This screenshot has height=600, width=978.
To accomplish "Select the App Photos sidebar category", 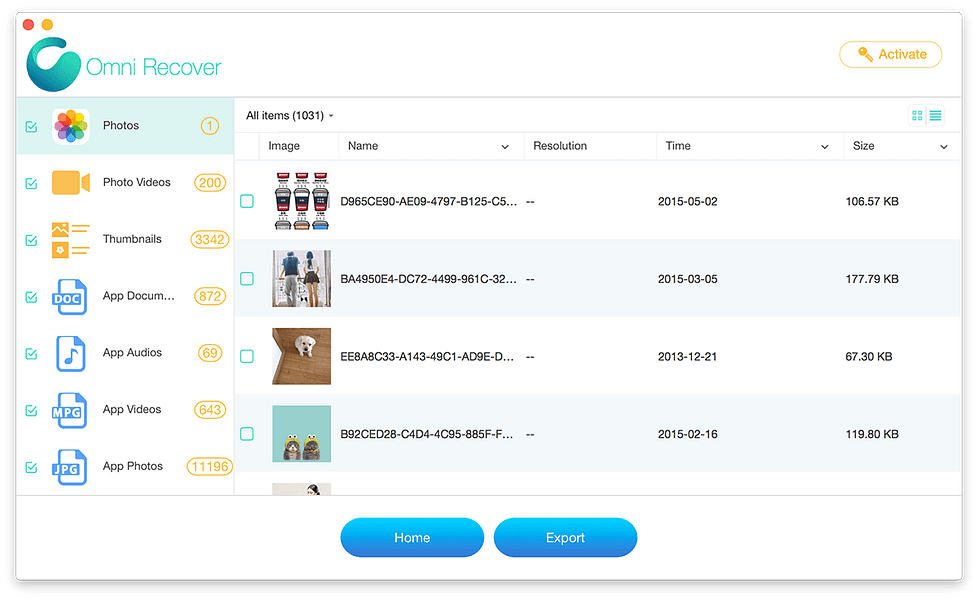I will pyautogui.click(x=125, y=467).
